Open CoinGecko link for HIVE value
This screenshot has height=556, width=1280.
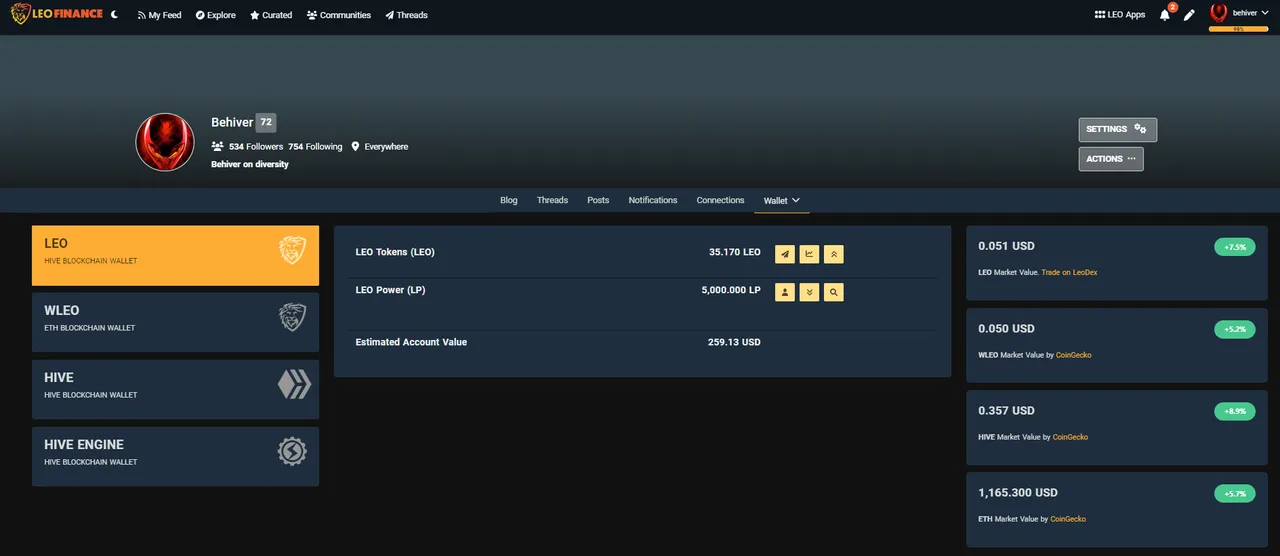[1070, 437]
